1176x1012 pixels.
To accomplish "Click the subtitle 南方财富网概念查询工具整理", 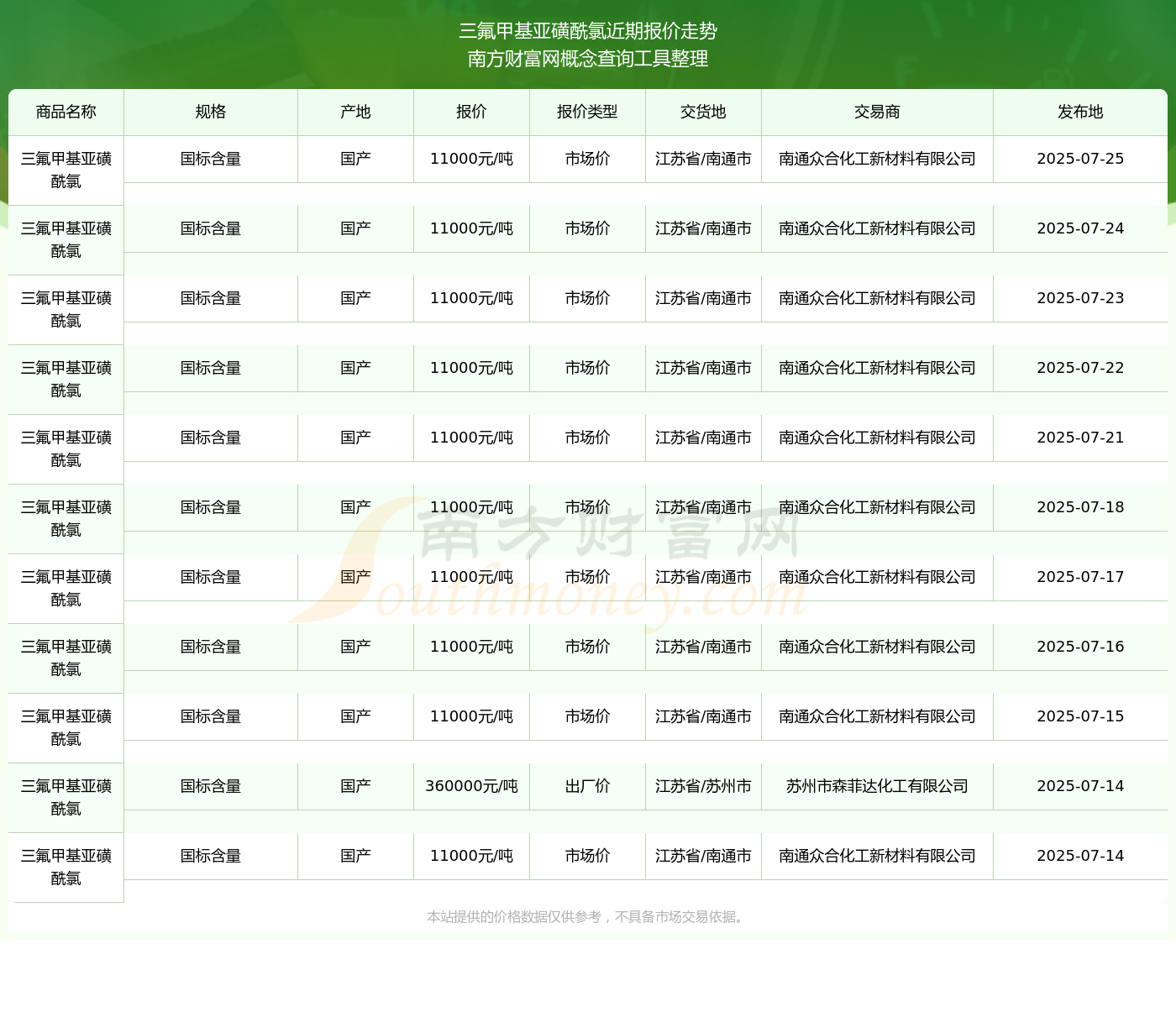I will [x=588, y=59].
